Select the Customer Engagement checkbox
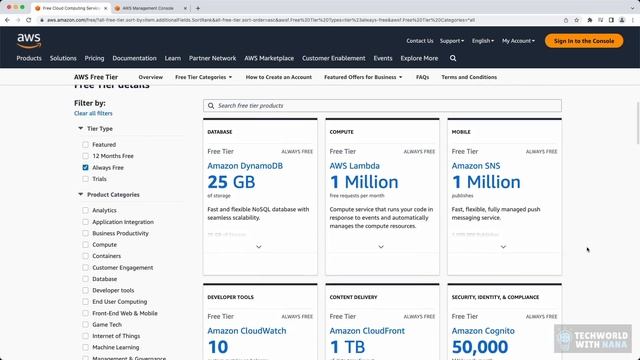Image resolution: width=640 pixels, height=360 pixels. tap(85, 267)
